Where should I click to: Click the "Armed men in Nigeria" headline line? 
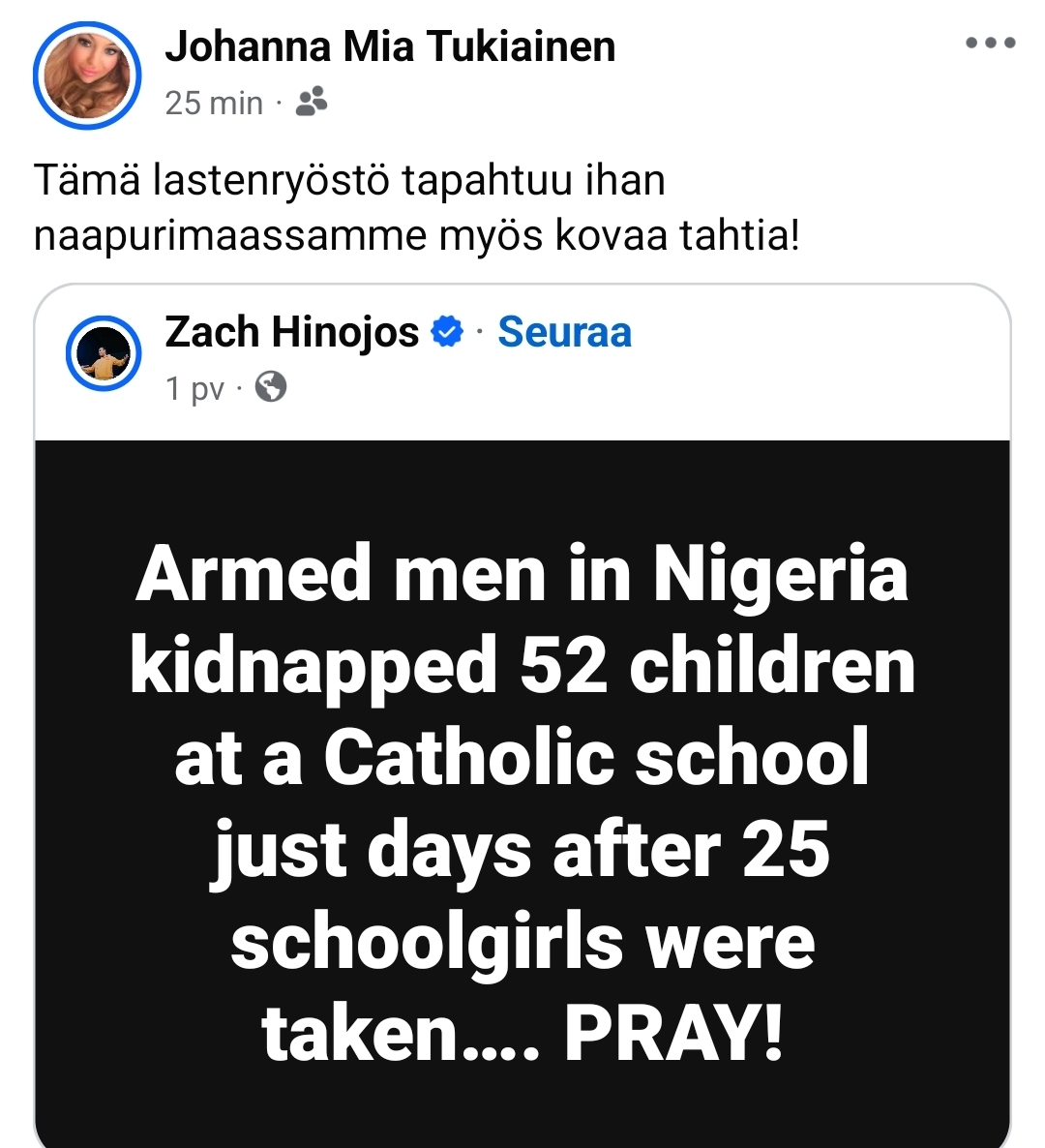tap(522, 574)
